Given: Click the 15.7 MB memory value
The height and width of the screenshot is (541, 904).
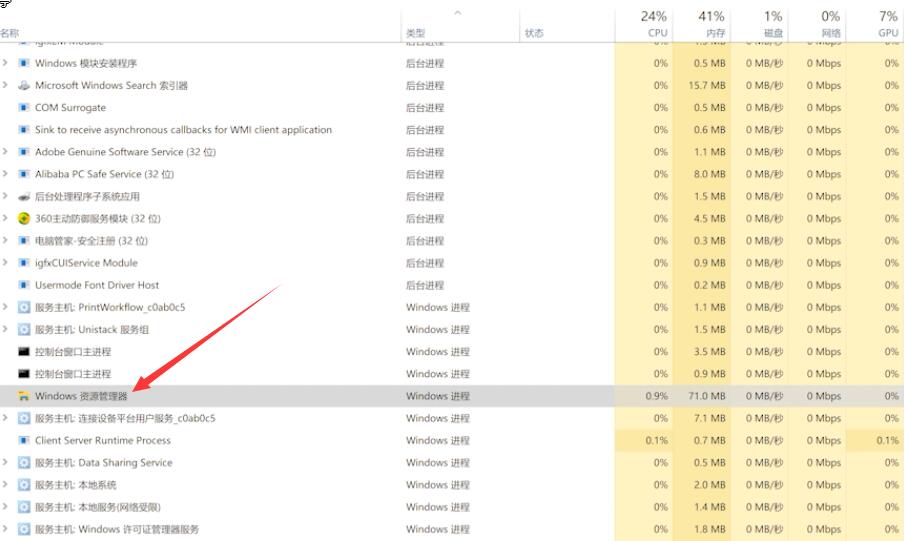Looking at the screenshot, I should (x=707, y=85).
